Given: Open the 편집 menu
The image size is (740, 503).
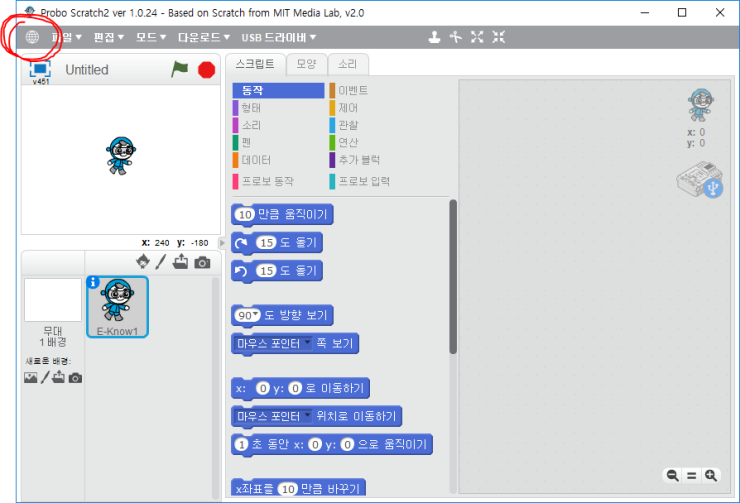Looking at the screenshot, I should (108, 37).
